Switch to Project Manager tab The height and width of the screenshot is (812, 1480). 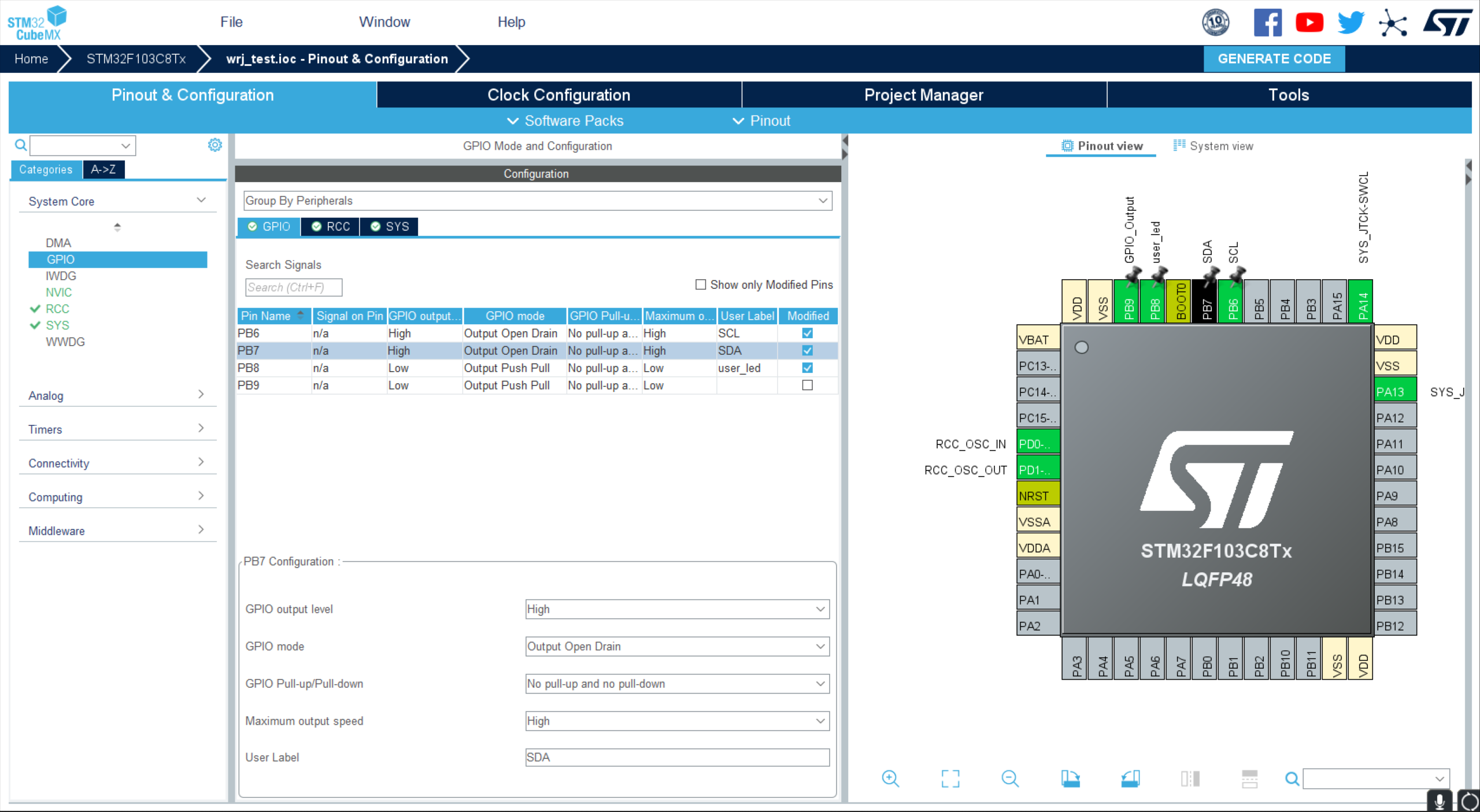(x=924, y=95)
